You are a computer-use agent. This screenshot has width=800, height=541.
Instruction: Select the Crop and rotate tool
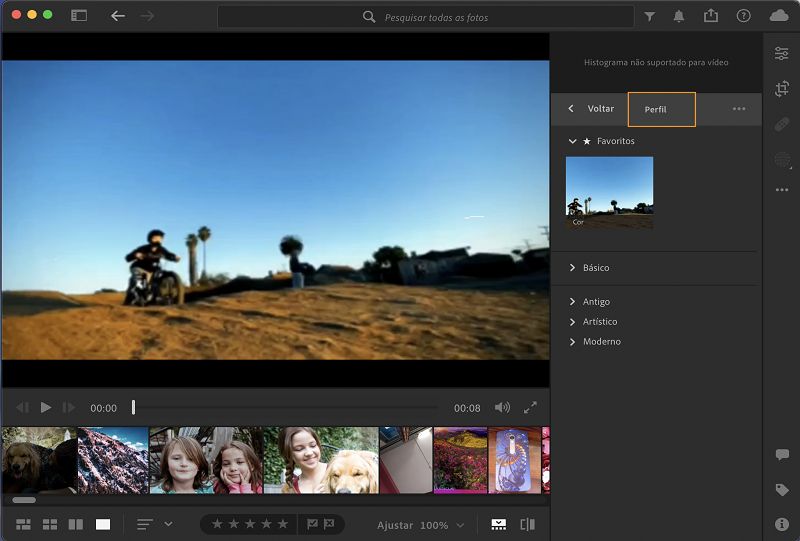tap(782, 88)
